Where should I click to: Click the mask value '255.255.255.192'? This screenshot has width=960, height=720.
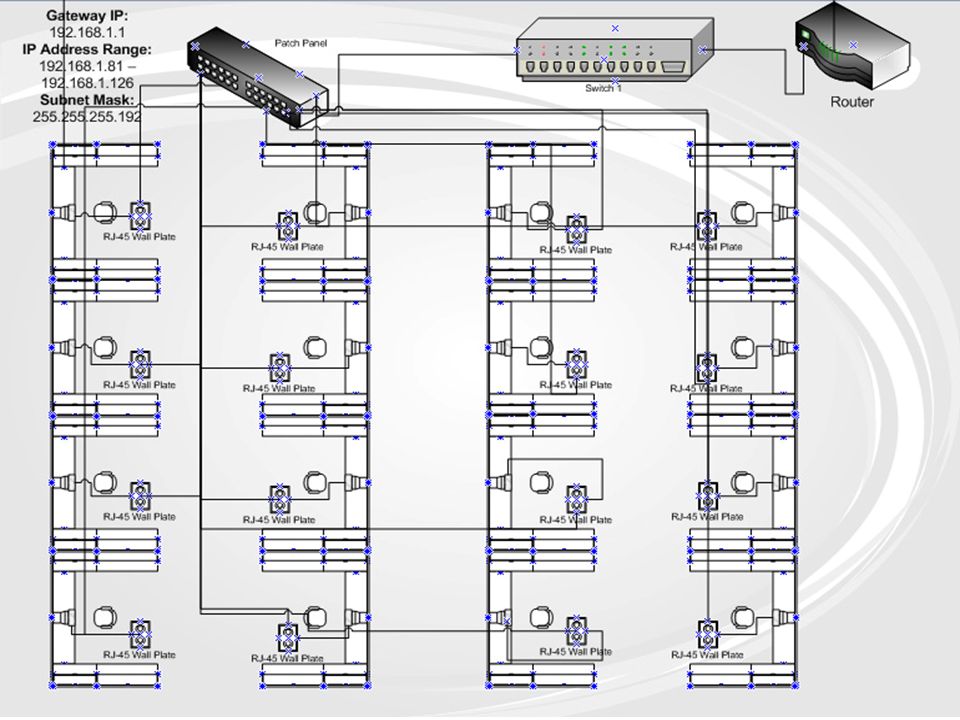coord(87,116)
